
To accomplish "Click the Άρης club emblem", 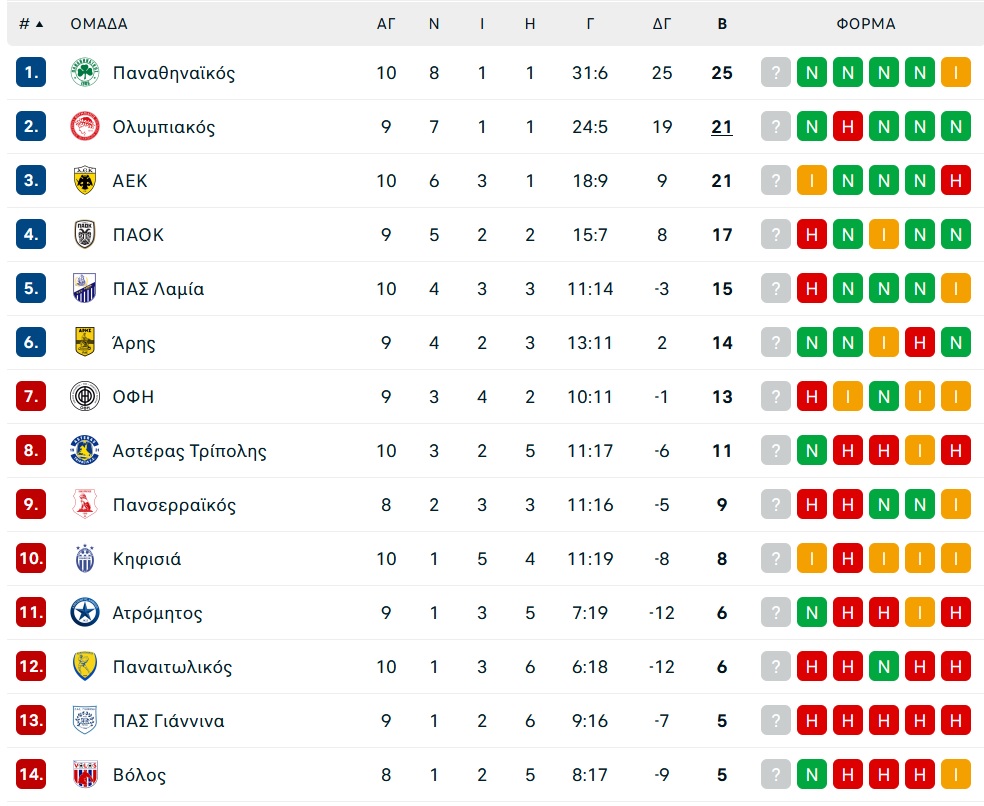I will [85, 343].
